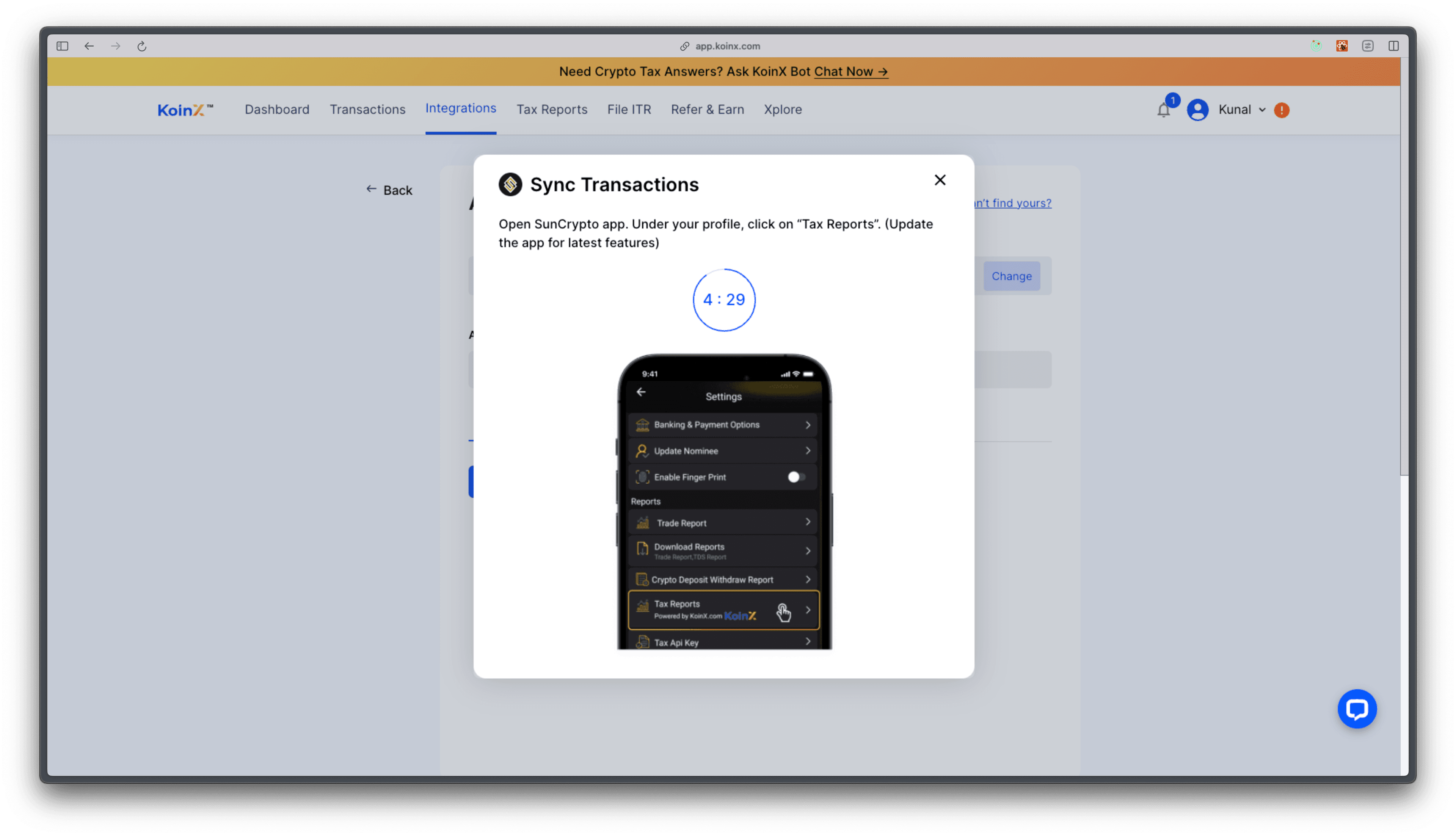Open the File ITR tab

coord(629,110)
